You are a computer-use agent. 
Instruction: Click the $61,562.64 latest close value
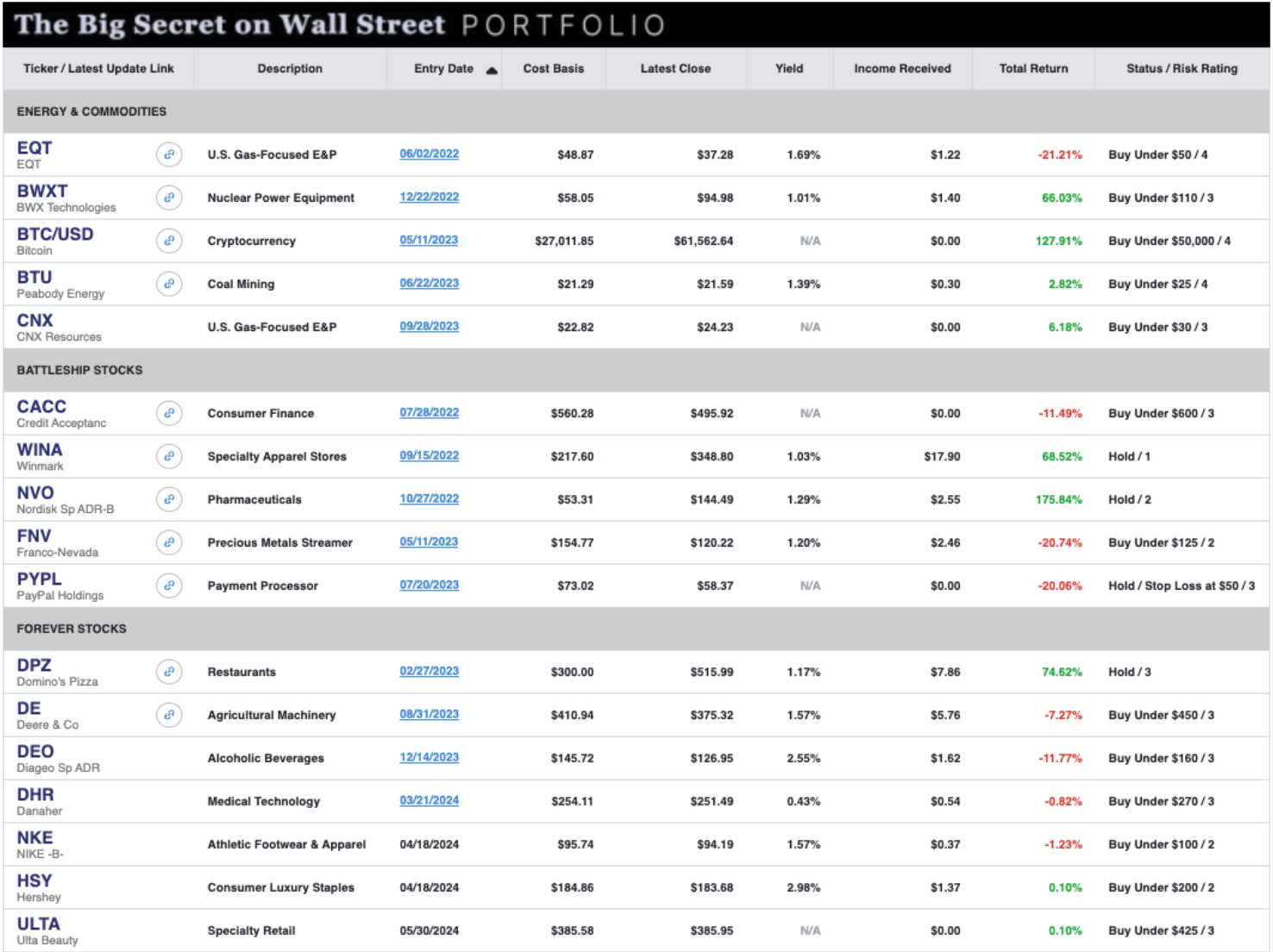pos(703,241)
